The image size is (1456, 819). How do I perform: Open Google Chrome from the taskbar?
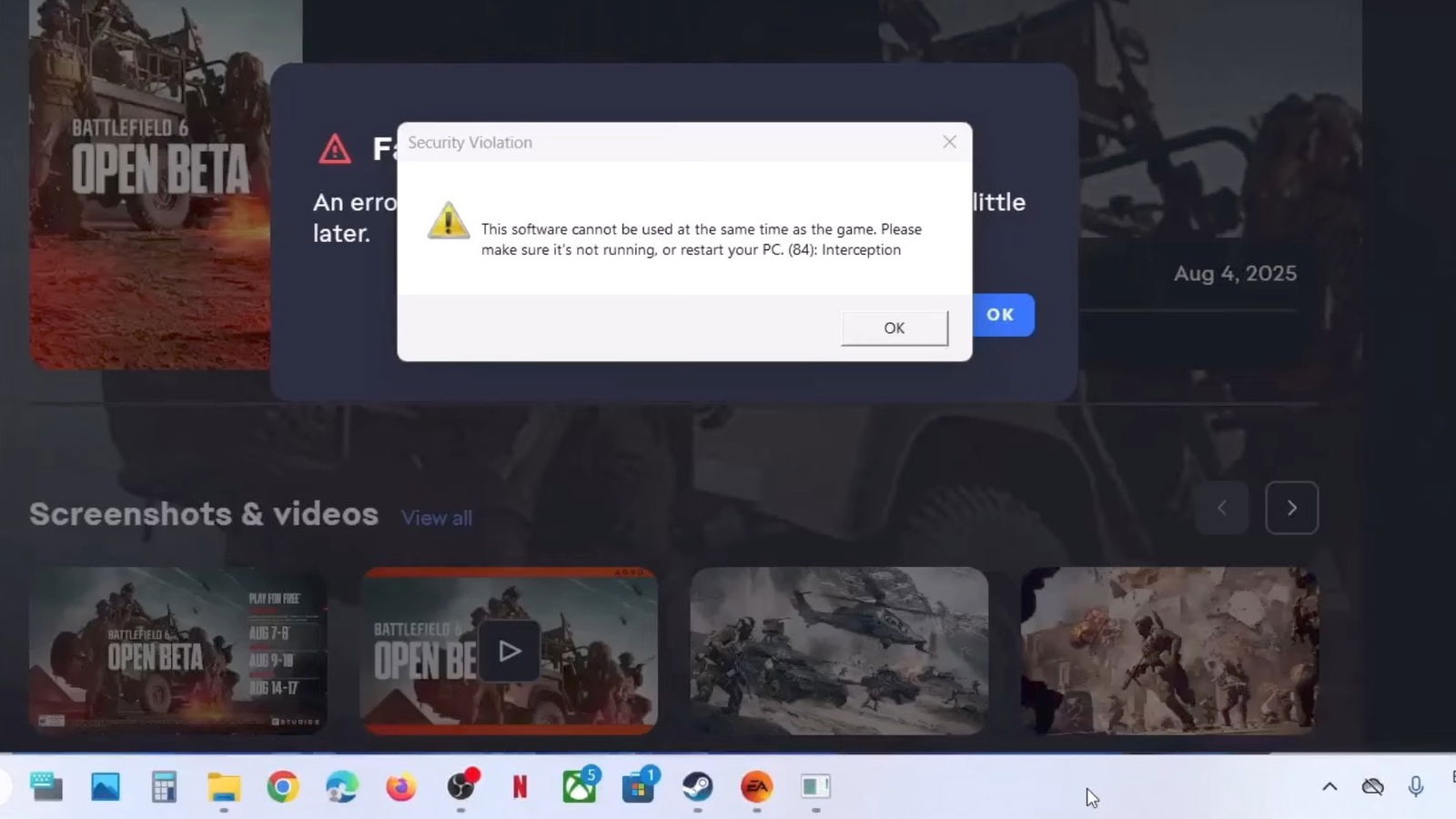pos(283,786)
